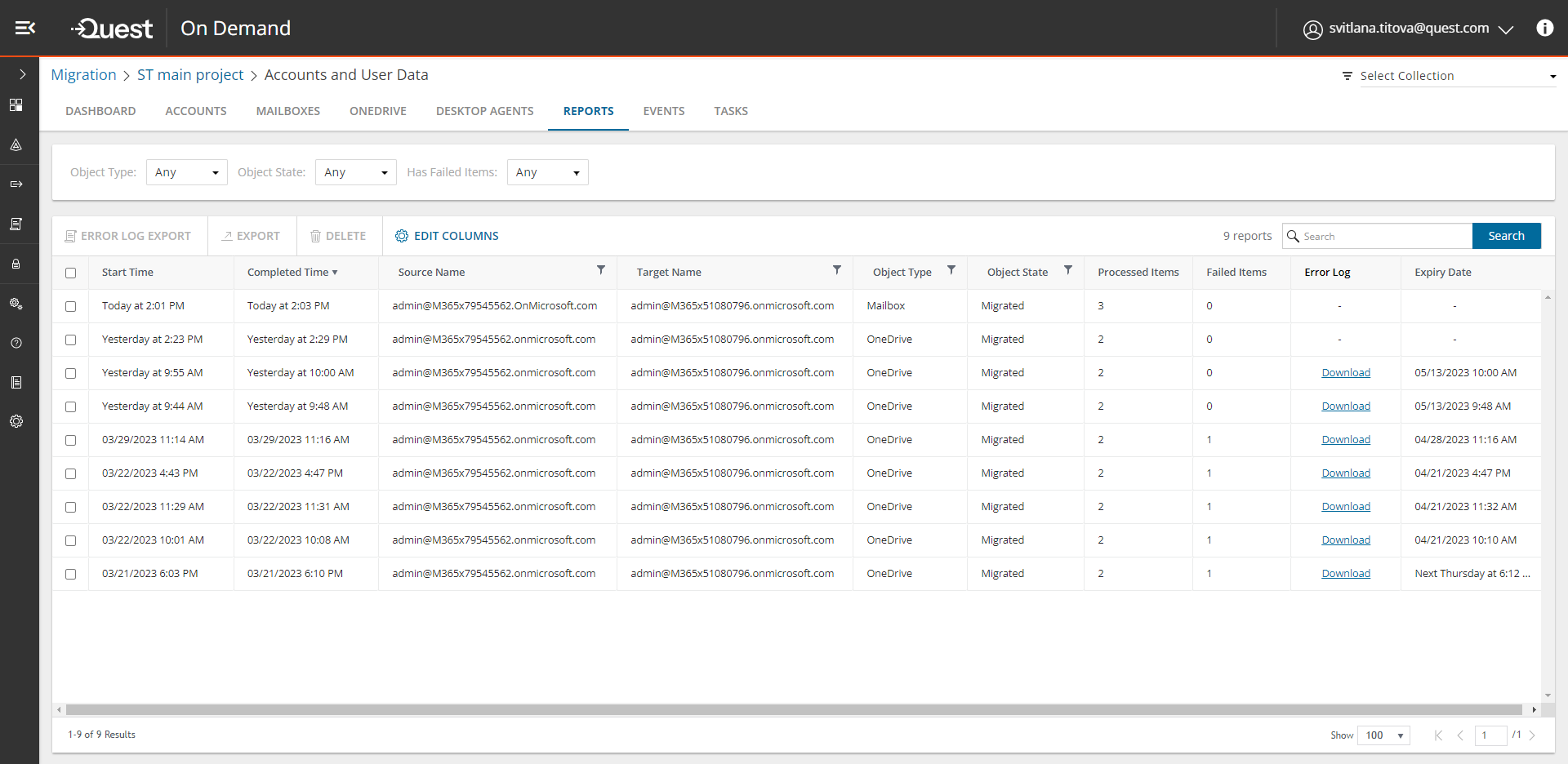Viewport: 1568px width, 764px height.
Task: Click the dashboard grid icon in sidebar
Action: [16, 105]
